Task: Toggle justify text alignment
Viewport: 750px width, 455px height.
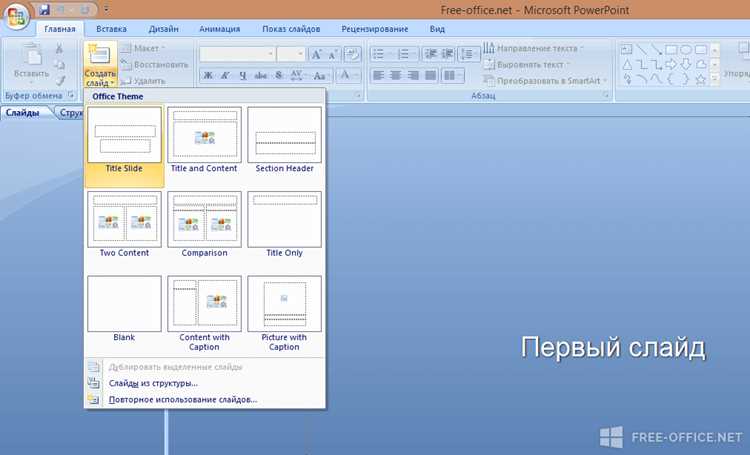Action: (430, 76)
